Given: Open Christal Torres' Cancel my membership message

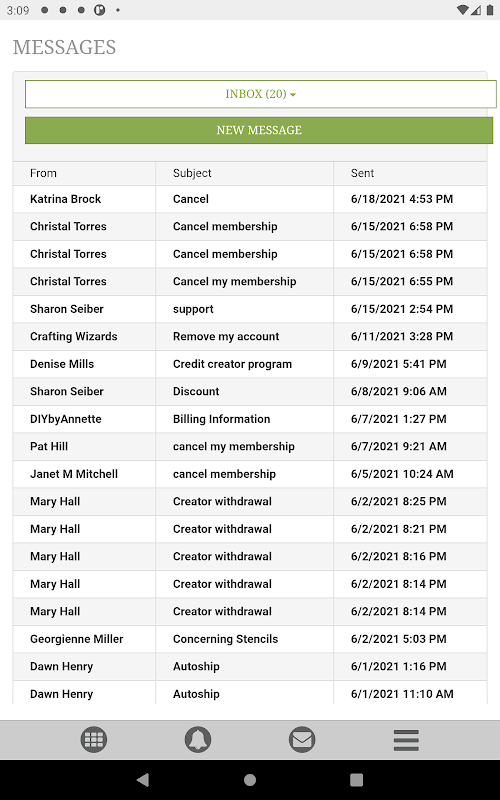Looking at the screenshot, I should tap(250, 282).
